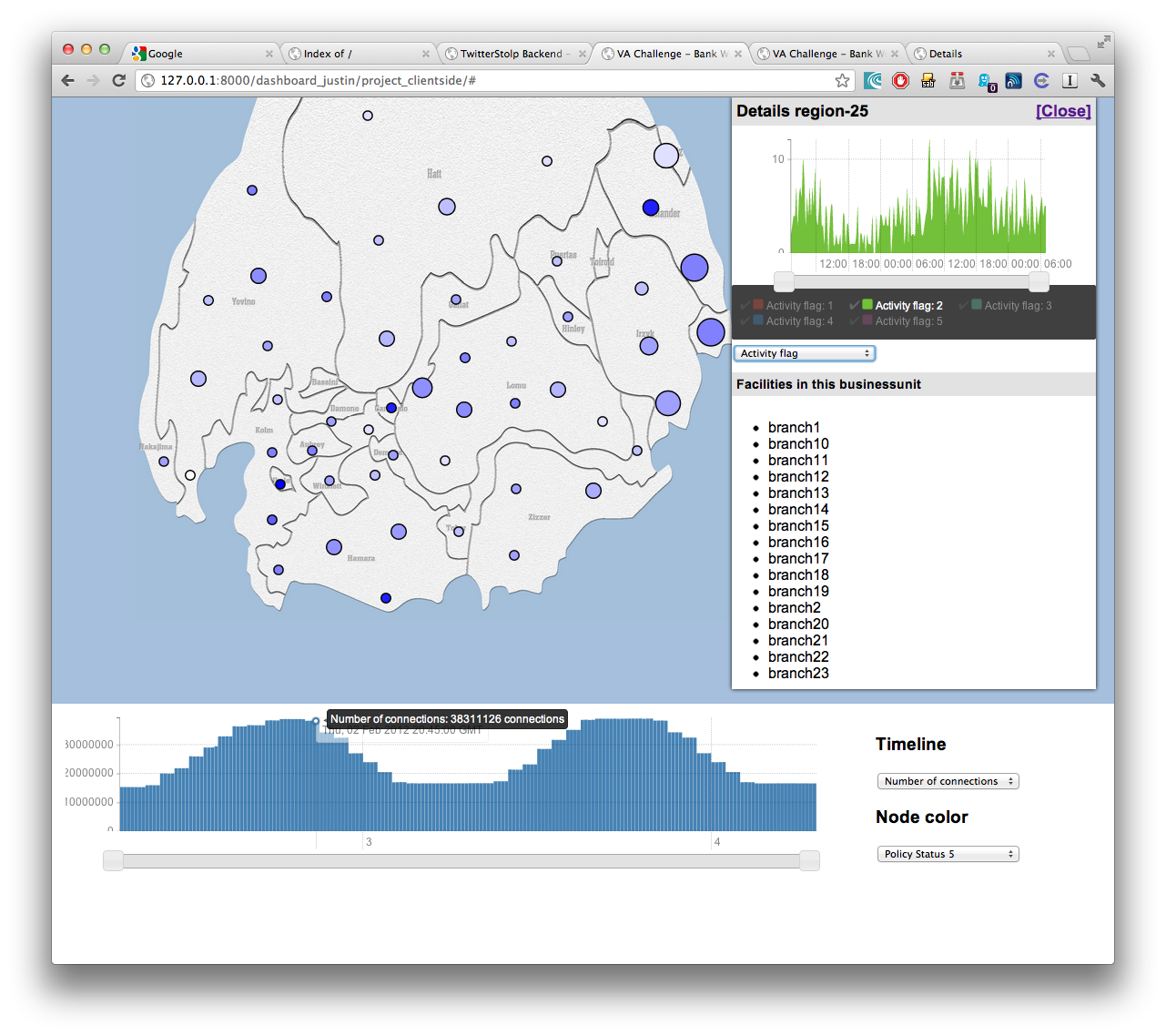The width and height of the screenshot is (1166, 1036).
Task: Select 'branch1' in the facilities list
Action: 794,427
